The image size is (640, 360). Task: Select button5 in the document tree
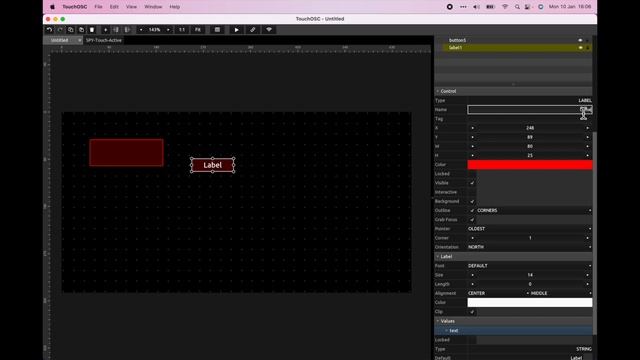coord(458,40)
